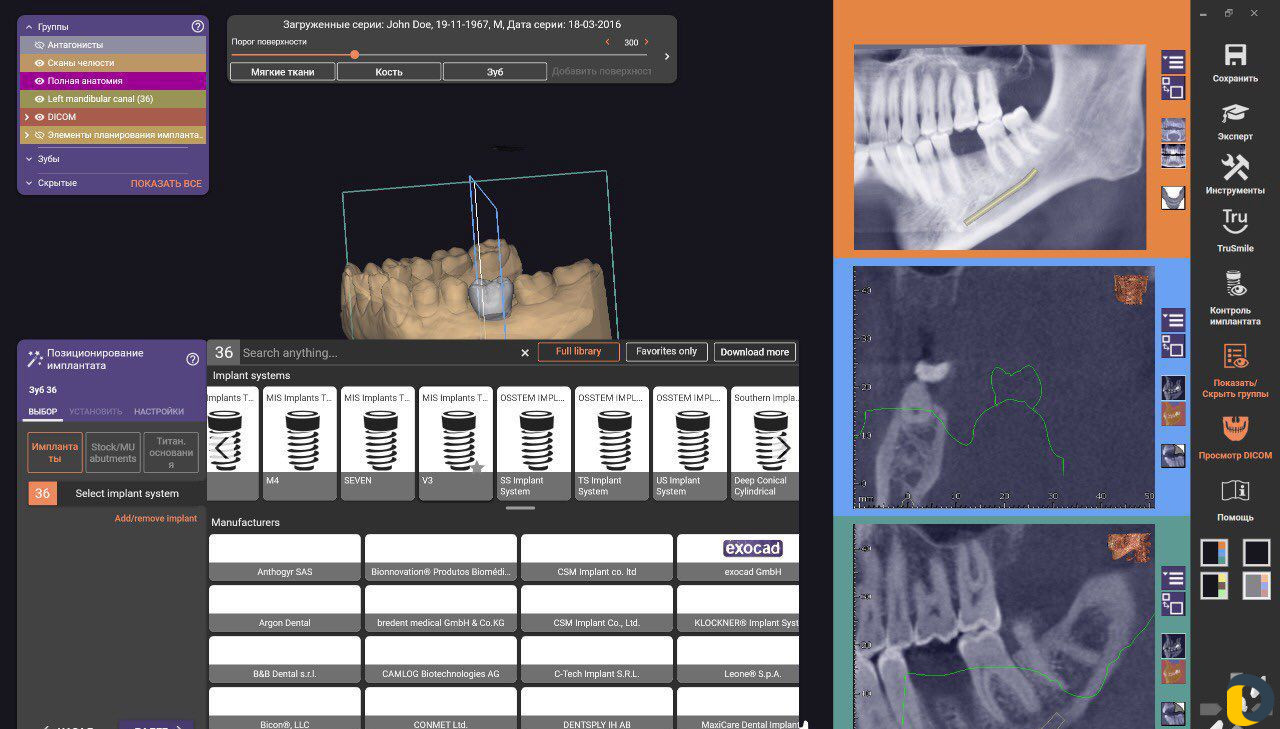
Task: Select the top-left view layout icon
Action: pyautogui.click(x=1214, y=553)
